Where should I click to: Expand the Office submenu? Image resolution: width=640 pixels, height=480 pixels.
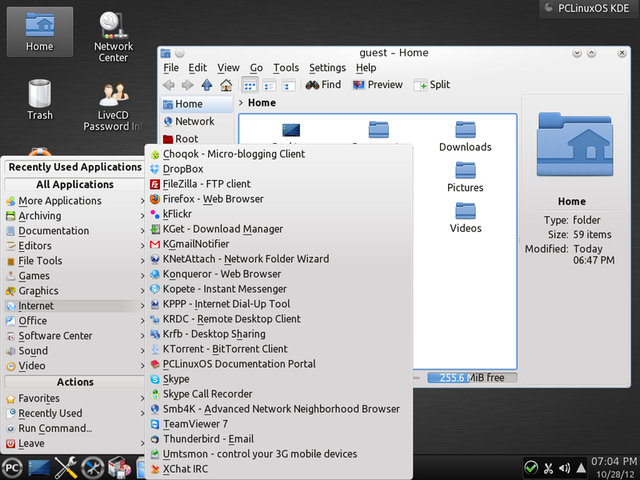pos(75,321)
